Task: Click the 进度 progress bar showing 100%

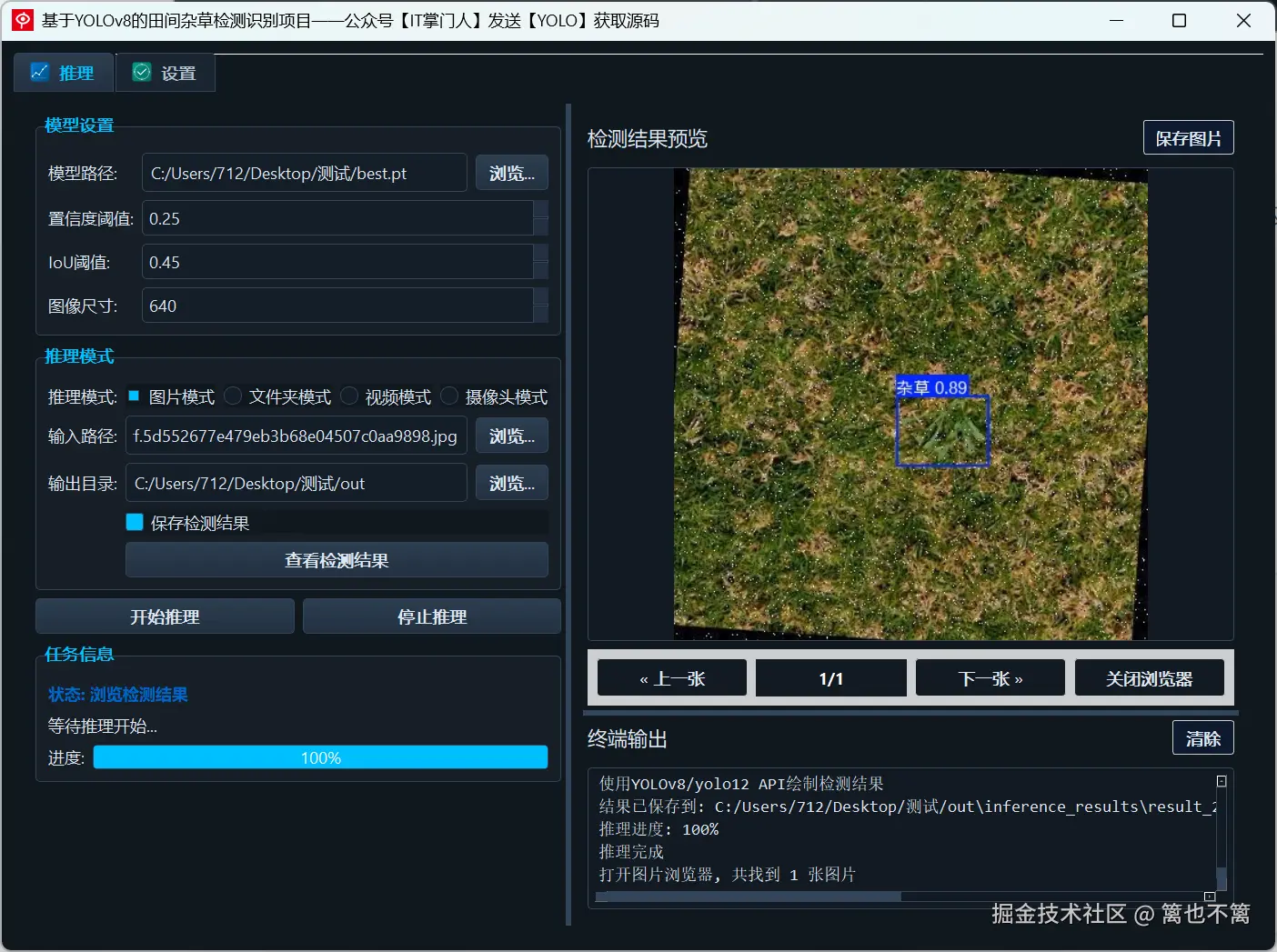Action: pyautogui.click(x=320, y=757)
